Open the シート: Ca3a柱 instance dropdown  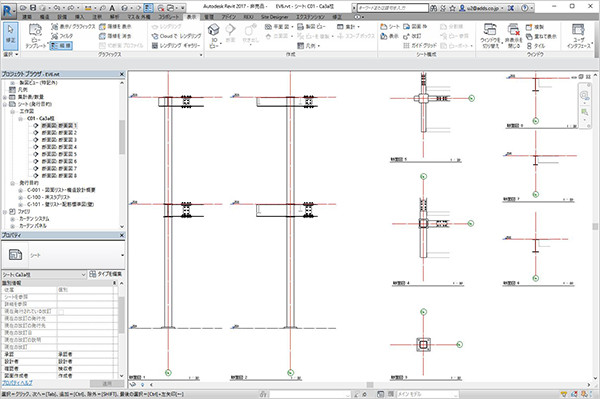pos(44,274)
